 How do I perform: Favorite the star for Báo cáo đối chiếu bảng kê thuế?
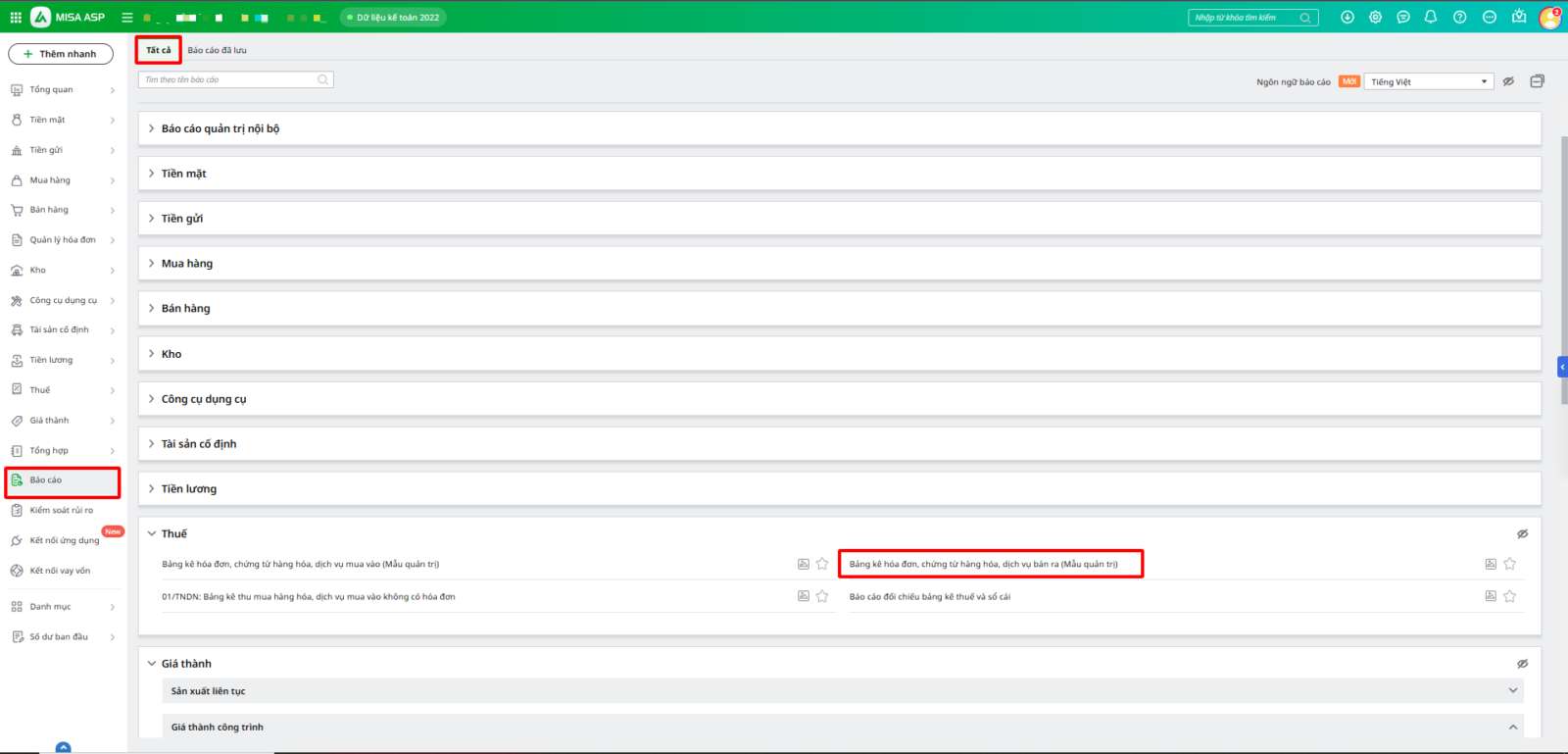point(1509,596)
